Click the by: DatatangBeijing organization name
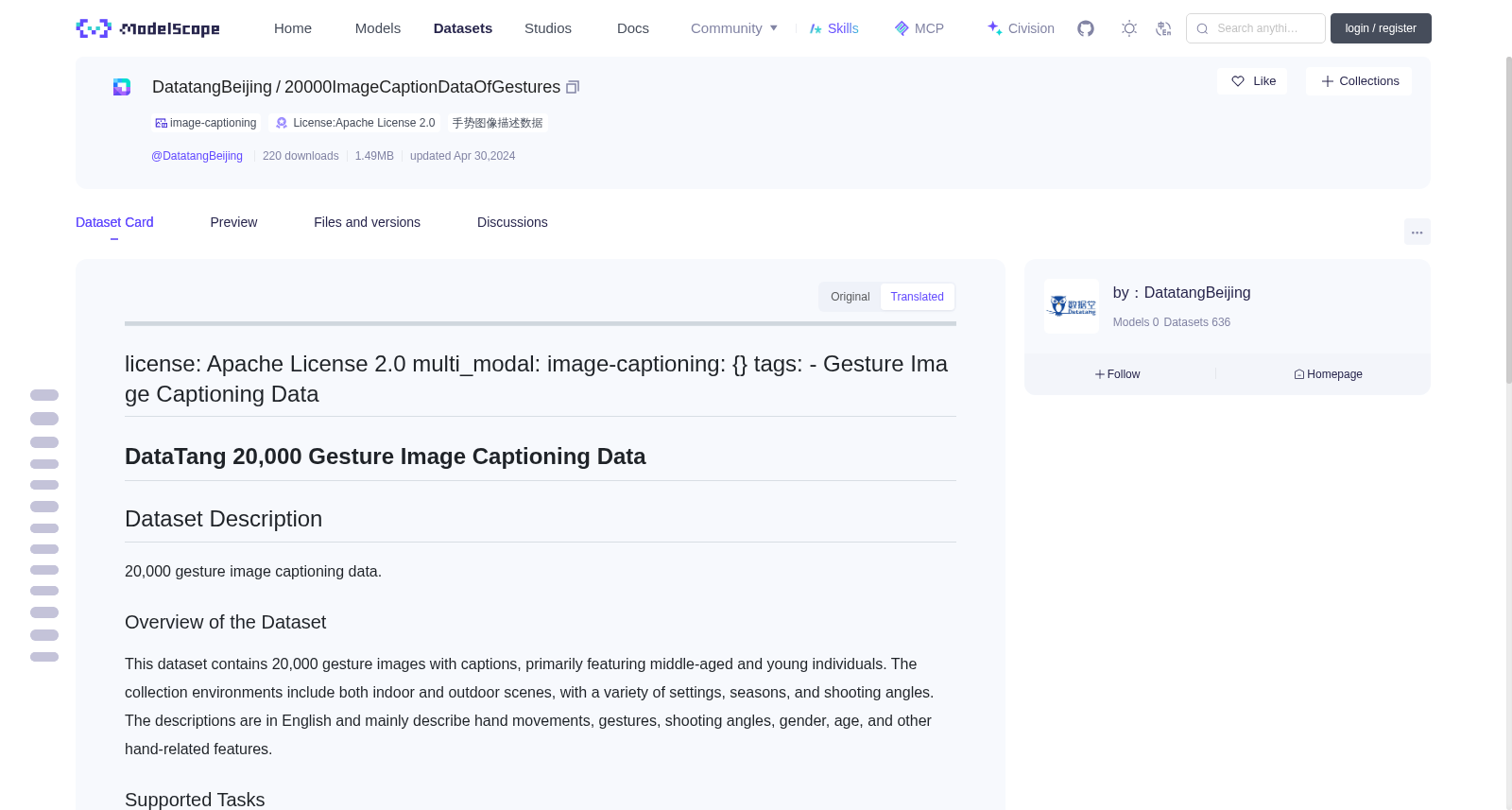Screen dimensions: 1512x810 (1181, 293)
